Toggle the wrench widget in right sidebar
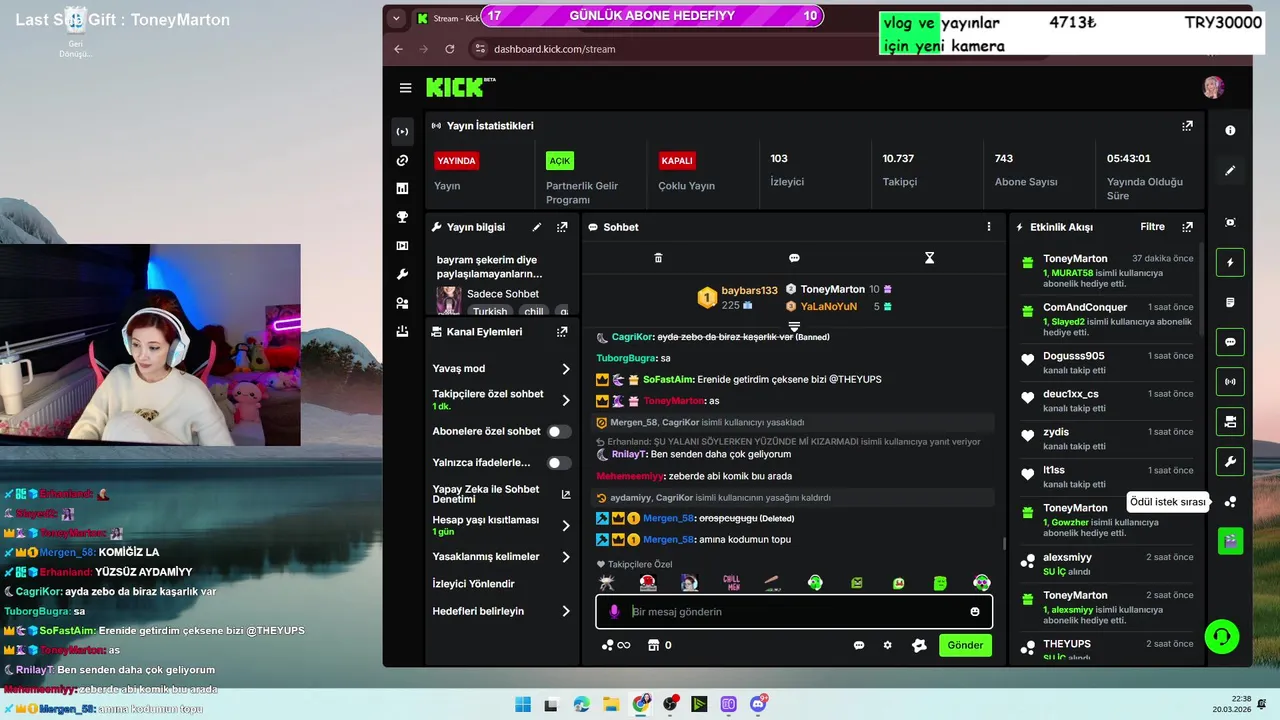Viewport: 1280px width, 720px height. point(1230,462)
